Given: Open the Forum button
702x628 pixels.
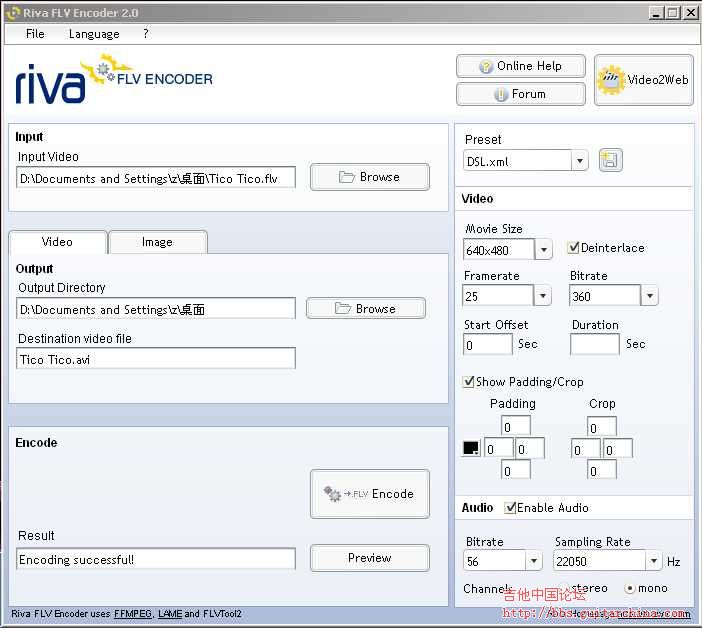Looking at the screenshot, I should click(520, 94).
